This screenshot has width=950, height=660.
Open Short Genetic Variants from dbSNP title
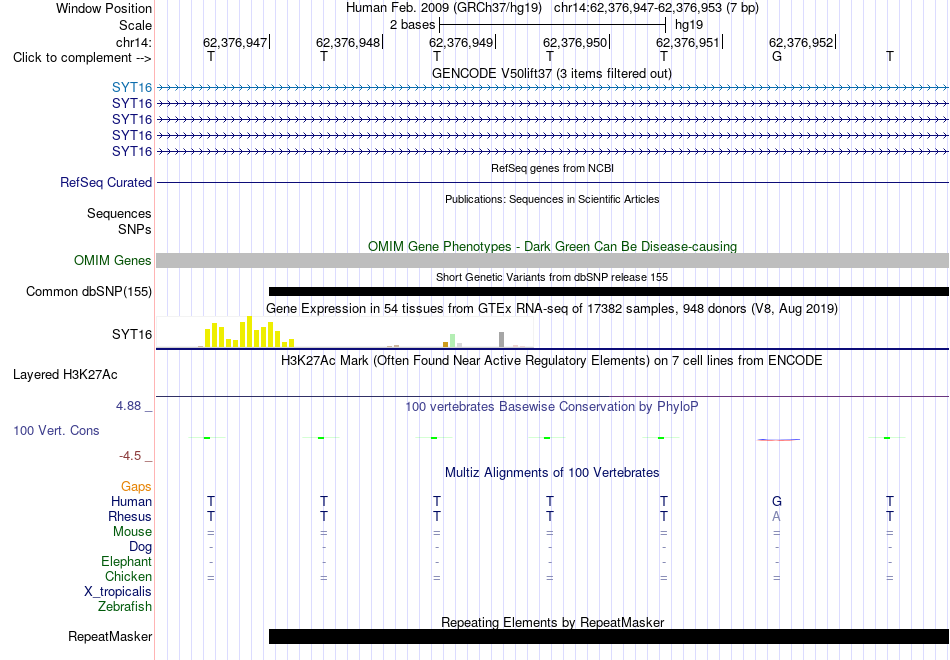[551, 277]
